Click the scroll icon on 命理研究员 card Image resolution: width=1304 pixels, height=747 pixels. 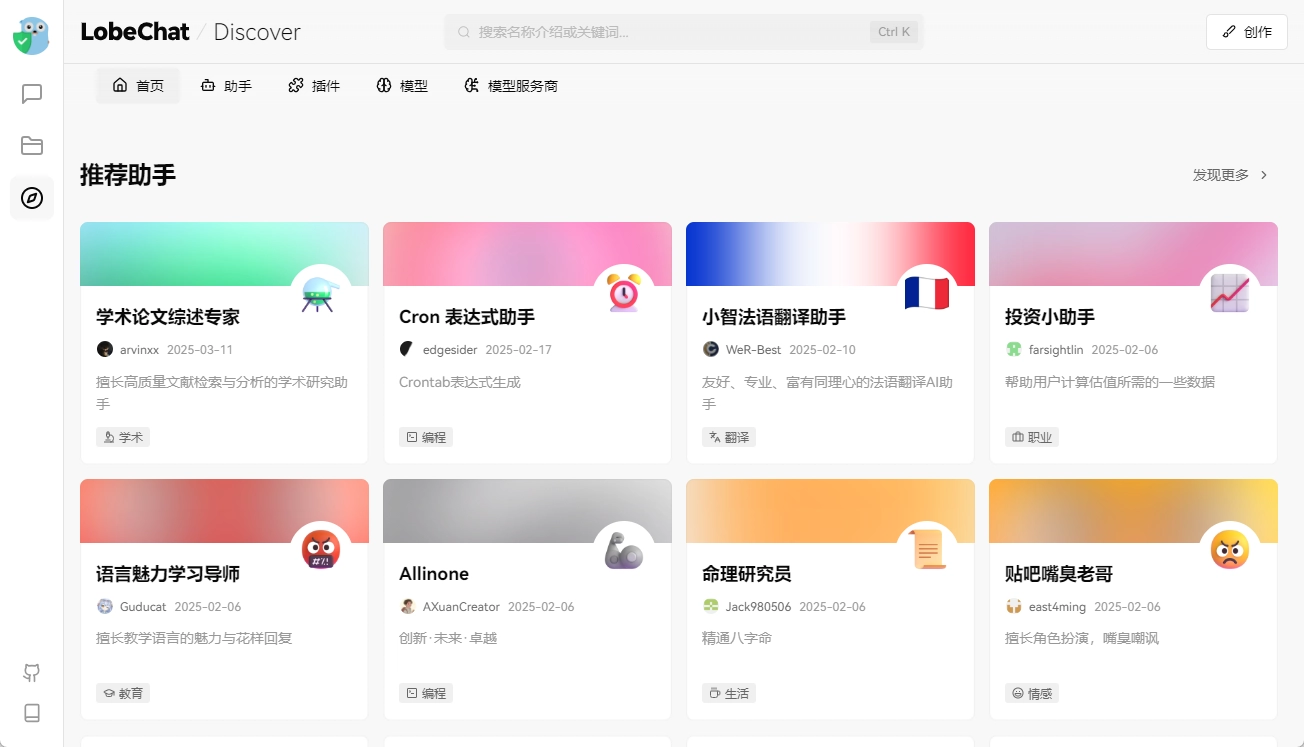928,550
